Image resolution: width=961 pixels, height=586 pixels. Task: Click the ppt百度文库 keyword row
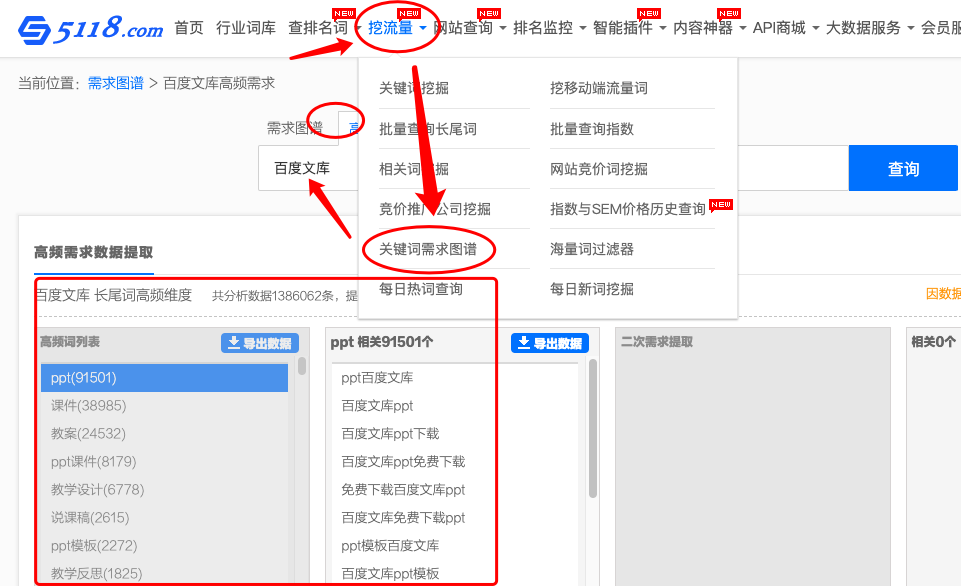454,378
